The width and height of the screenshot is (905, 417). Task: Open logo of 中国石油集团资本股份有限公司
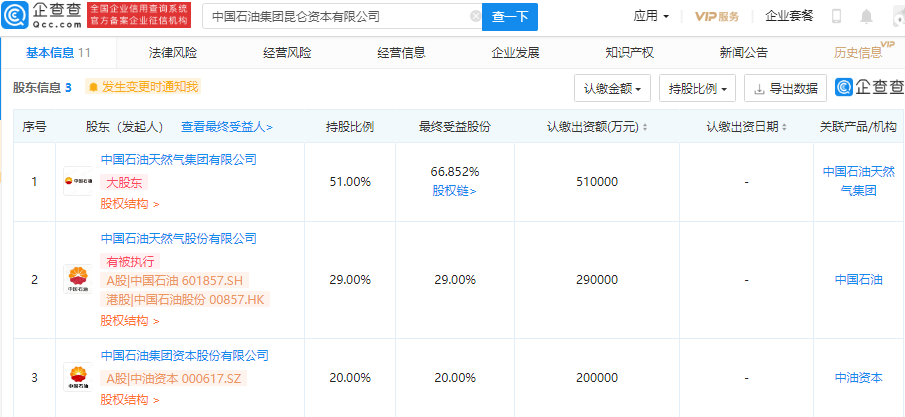point(77,377)
